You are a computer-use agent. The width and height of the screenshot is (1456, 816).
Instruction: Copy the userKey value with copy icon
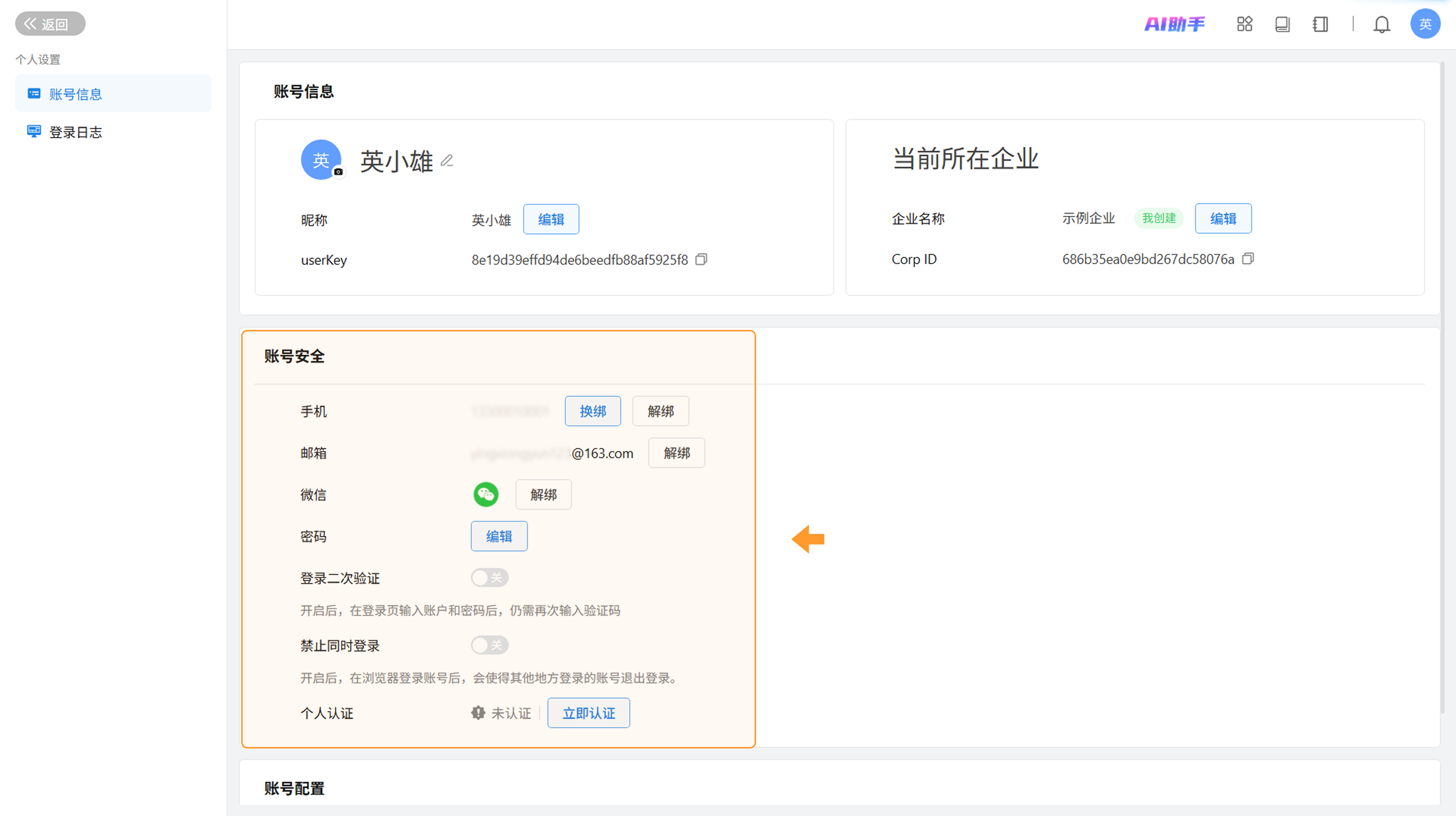701,259
